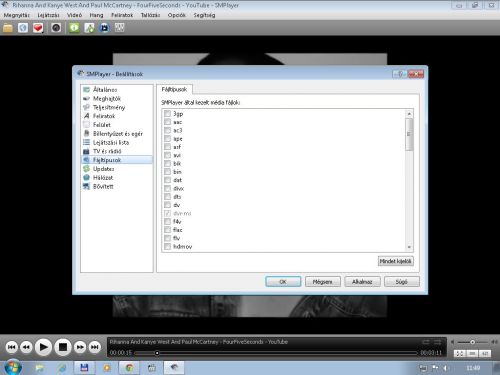Click the video seek bar handle

[x=157, y=353]
